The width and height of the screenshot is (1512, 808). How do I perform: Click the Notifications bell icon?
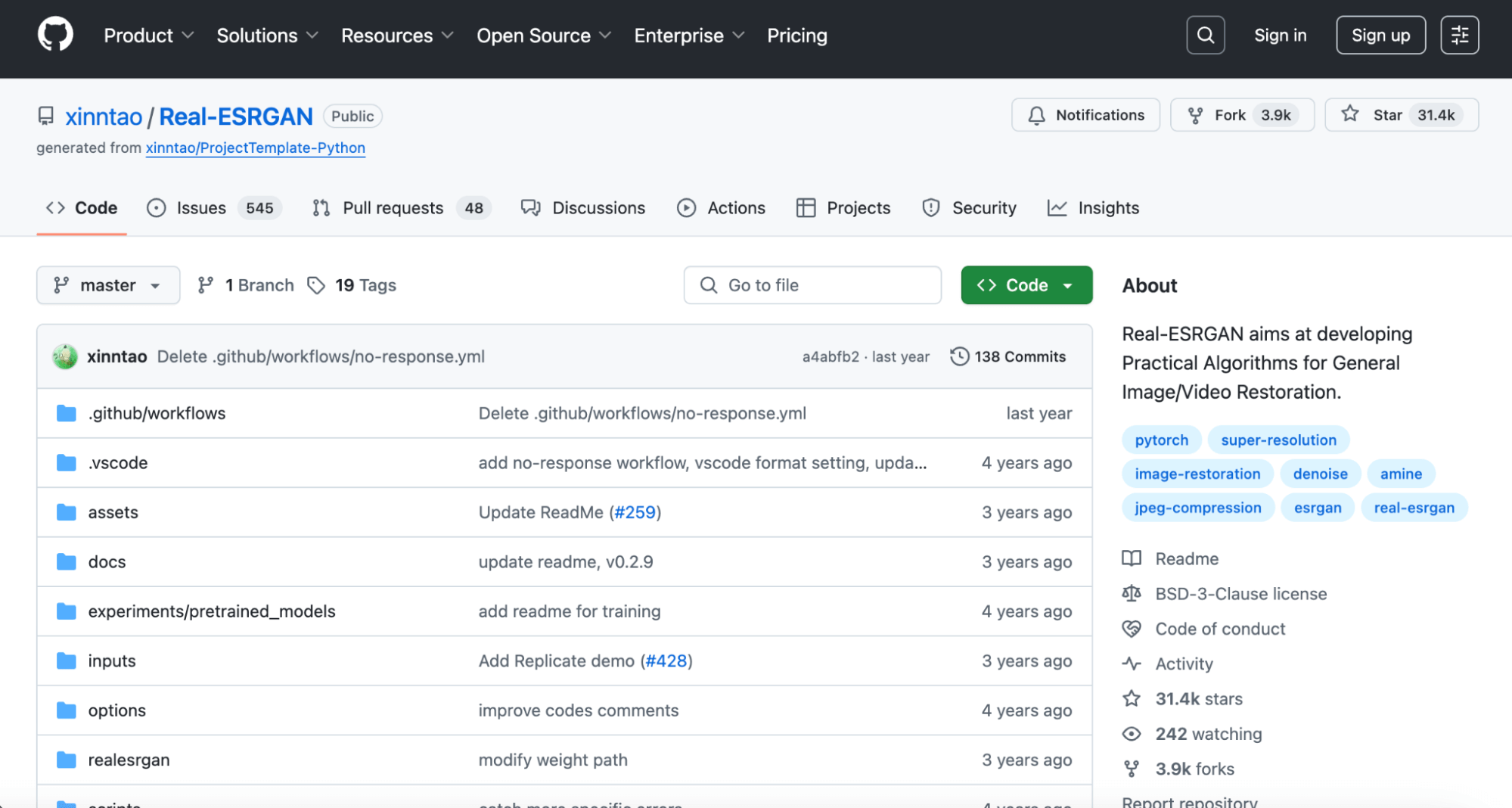click(x=1036, y=115)
